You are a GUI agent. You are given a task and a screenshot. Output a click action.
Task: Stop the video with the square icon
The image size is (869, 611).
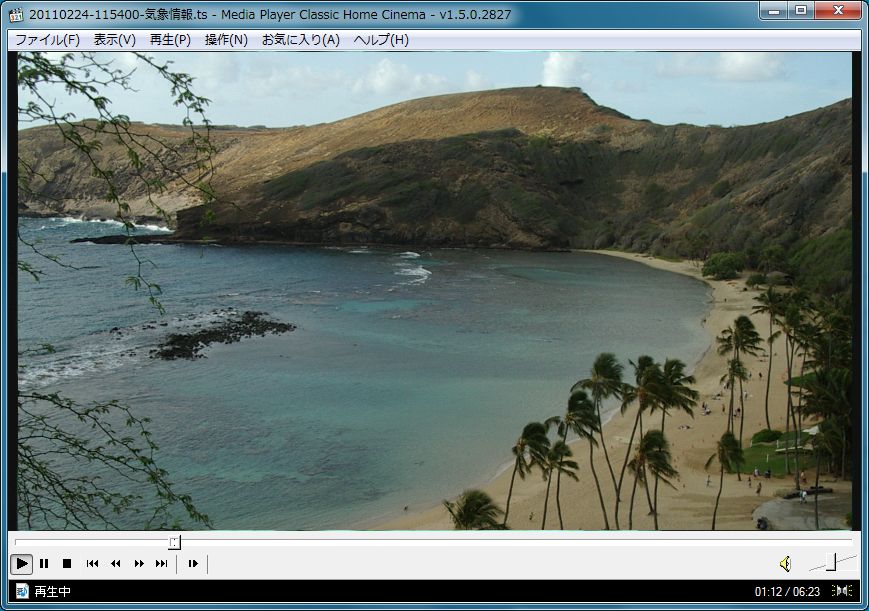(x=67, y=564)
